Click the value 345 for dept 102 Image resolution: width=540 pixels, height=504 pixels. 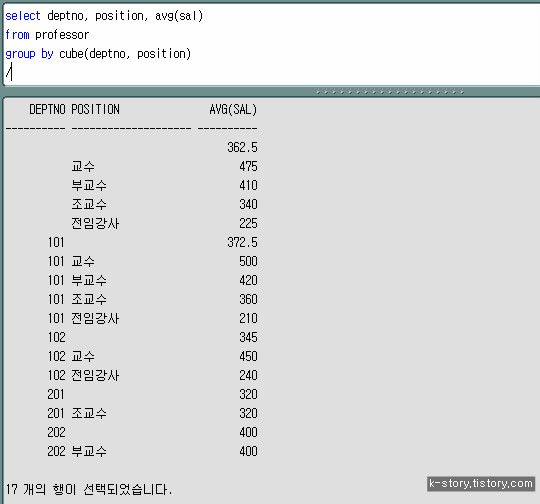pyautogui.click(x=248, y=337)
